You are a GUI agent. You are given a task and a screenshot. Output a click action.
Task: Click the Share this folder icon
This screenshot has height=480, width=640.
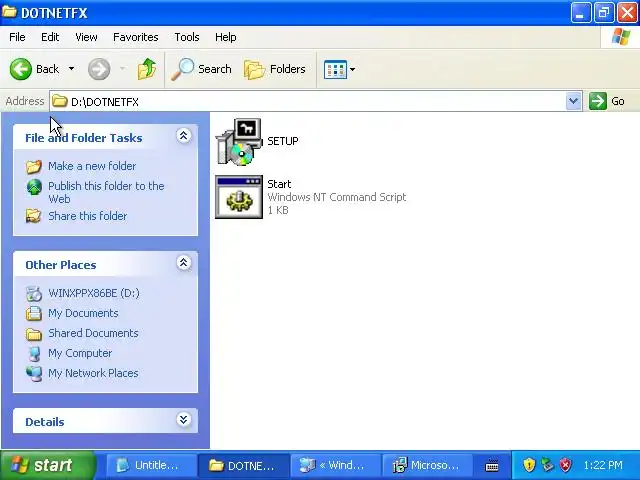pyautogui.click(x=33, y=216)
